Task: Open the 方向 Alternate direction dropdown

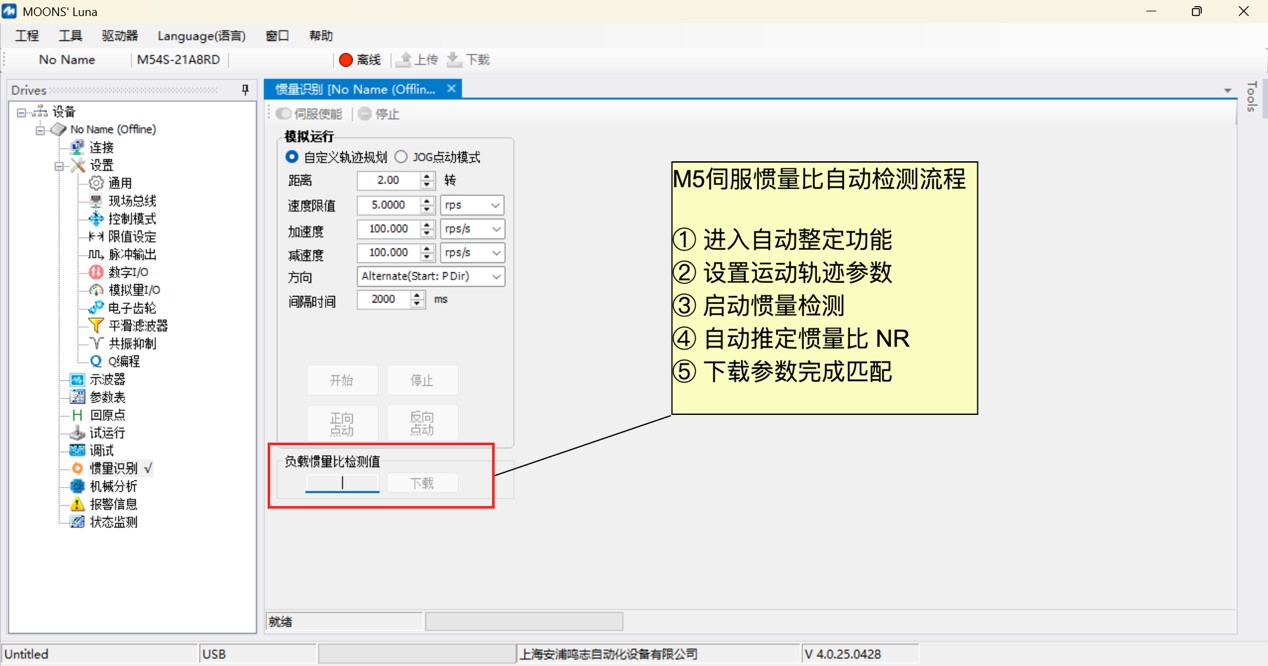Action: click(431, 277)
